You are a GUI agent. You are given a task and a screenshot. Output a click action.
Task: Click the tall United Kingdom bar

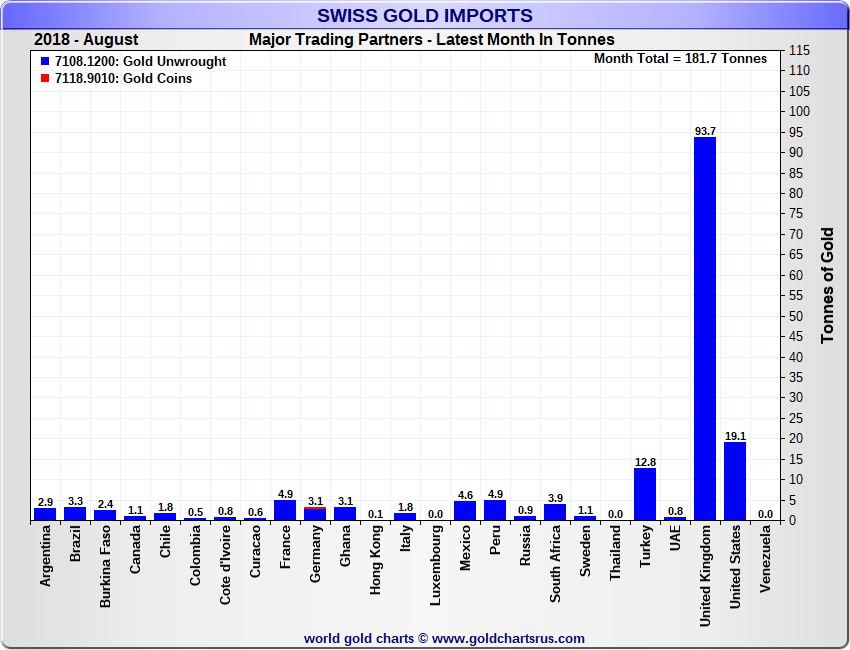[x=705, y=328]
